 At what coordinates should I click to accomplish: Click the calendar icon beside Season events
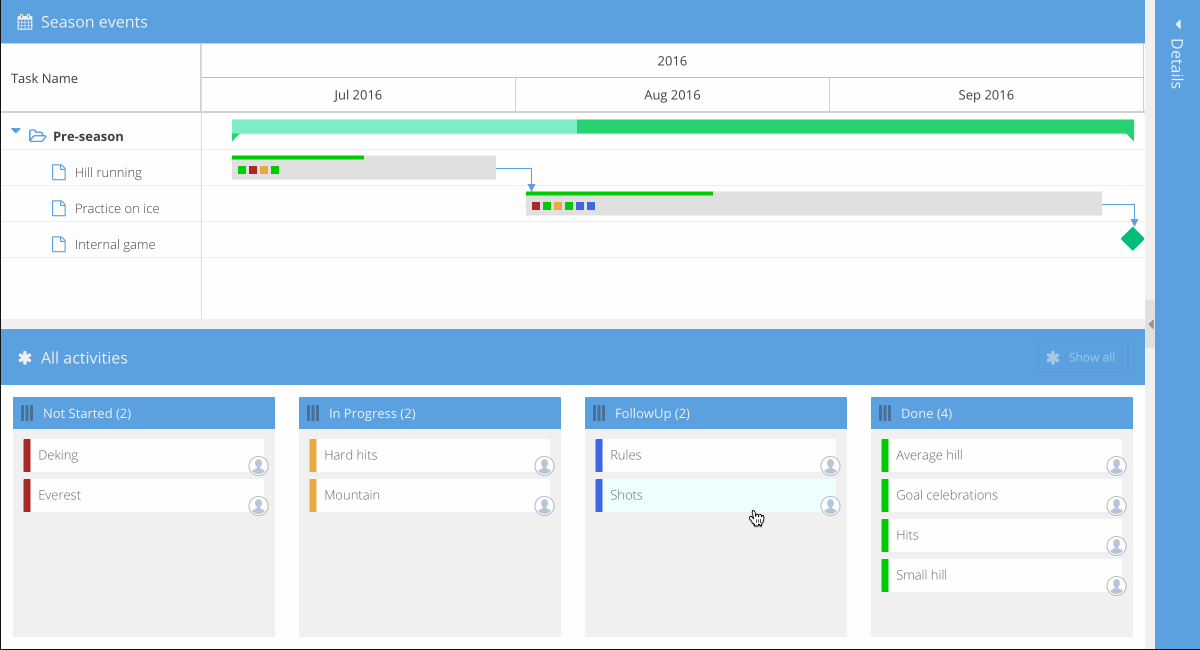[25, 22]
